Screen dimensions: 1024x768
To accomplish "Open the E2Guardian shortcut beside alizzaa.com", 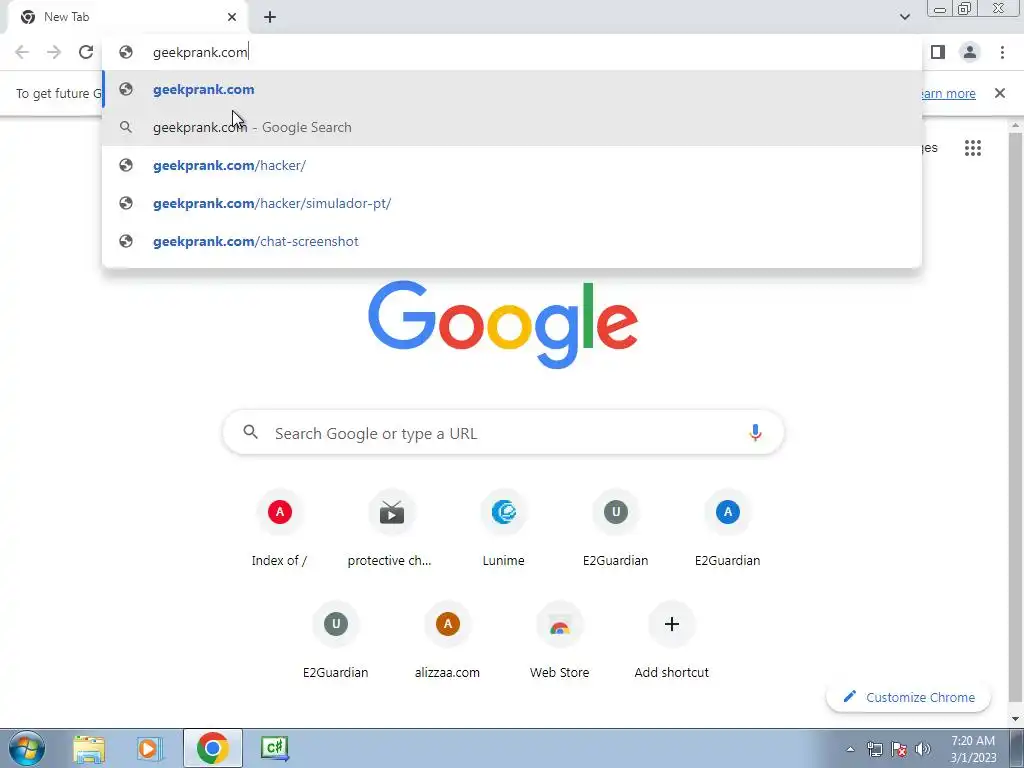I will (x=336, y=642).
